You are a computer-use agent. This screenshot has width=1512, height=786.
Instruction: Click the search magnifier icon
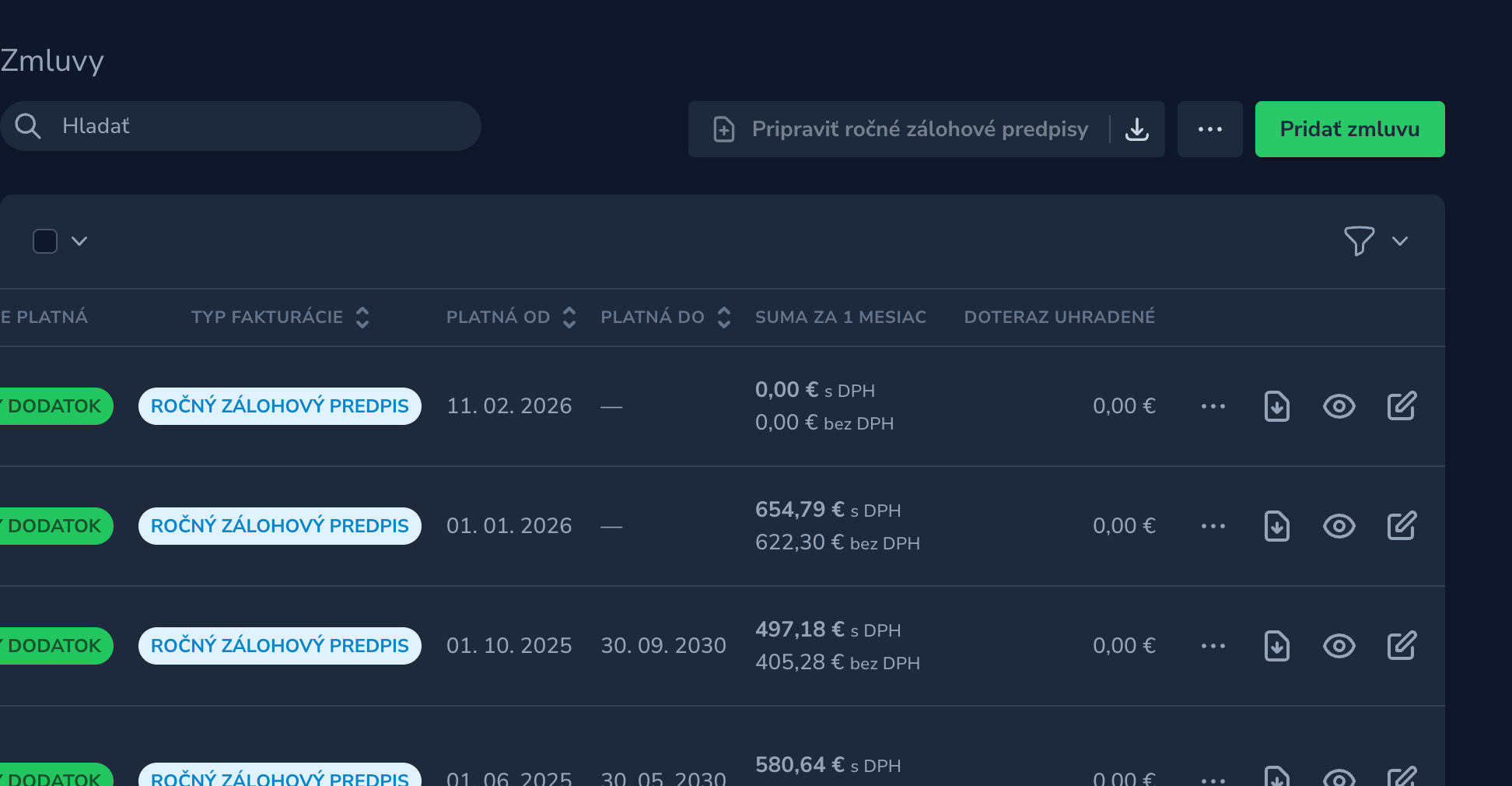[28, 126]
